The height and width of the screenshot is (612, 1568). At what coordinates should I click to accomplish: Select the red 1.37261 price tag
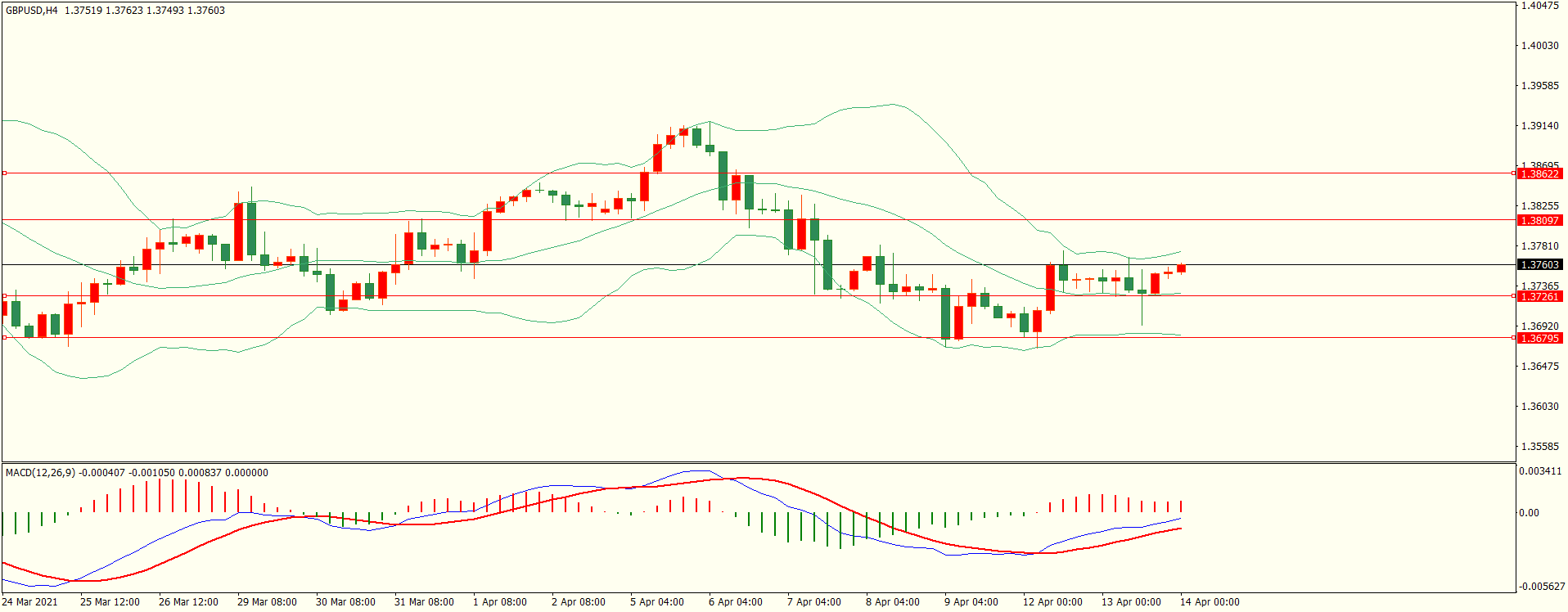(x=1539, y=297)
